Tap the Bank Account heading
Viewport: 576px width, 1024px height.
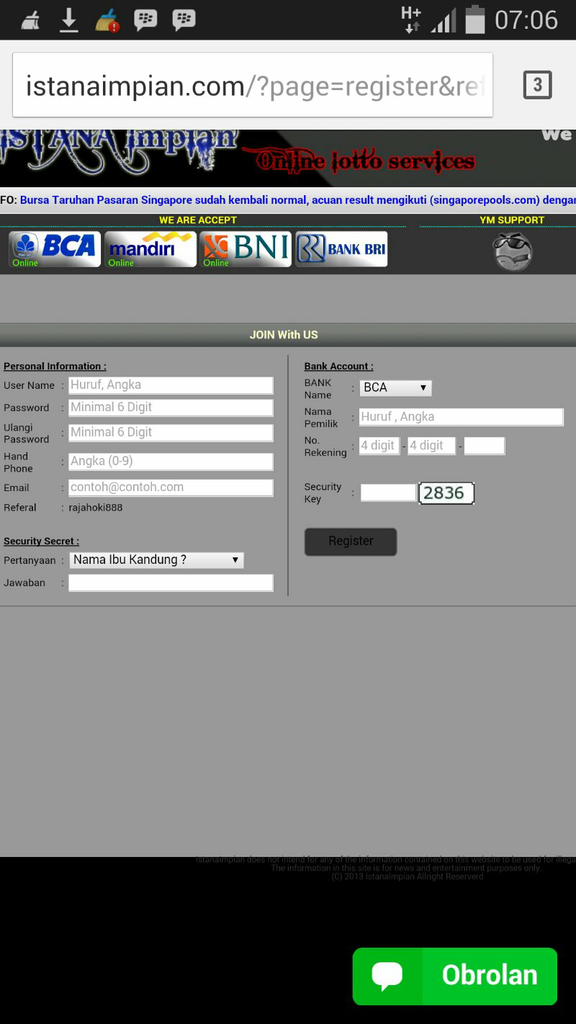point(339,366)
